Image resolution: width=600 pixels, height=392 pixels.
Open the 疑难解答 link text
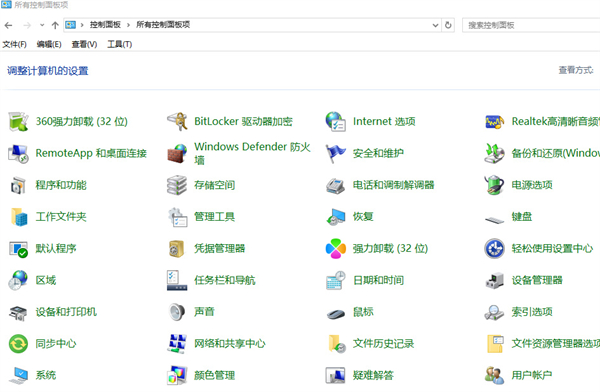373,376
